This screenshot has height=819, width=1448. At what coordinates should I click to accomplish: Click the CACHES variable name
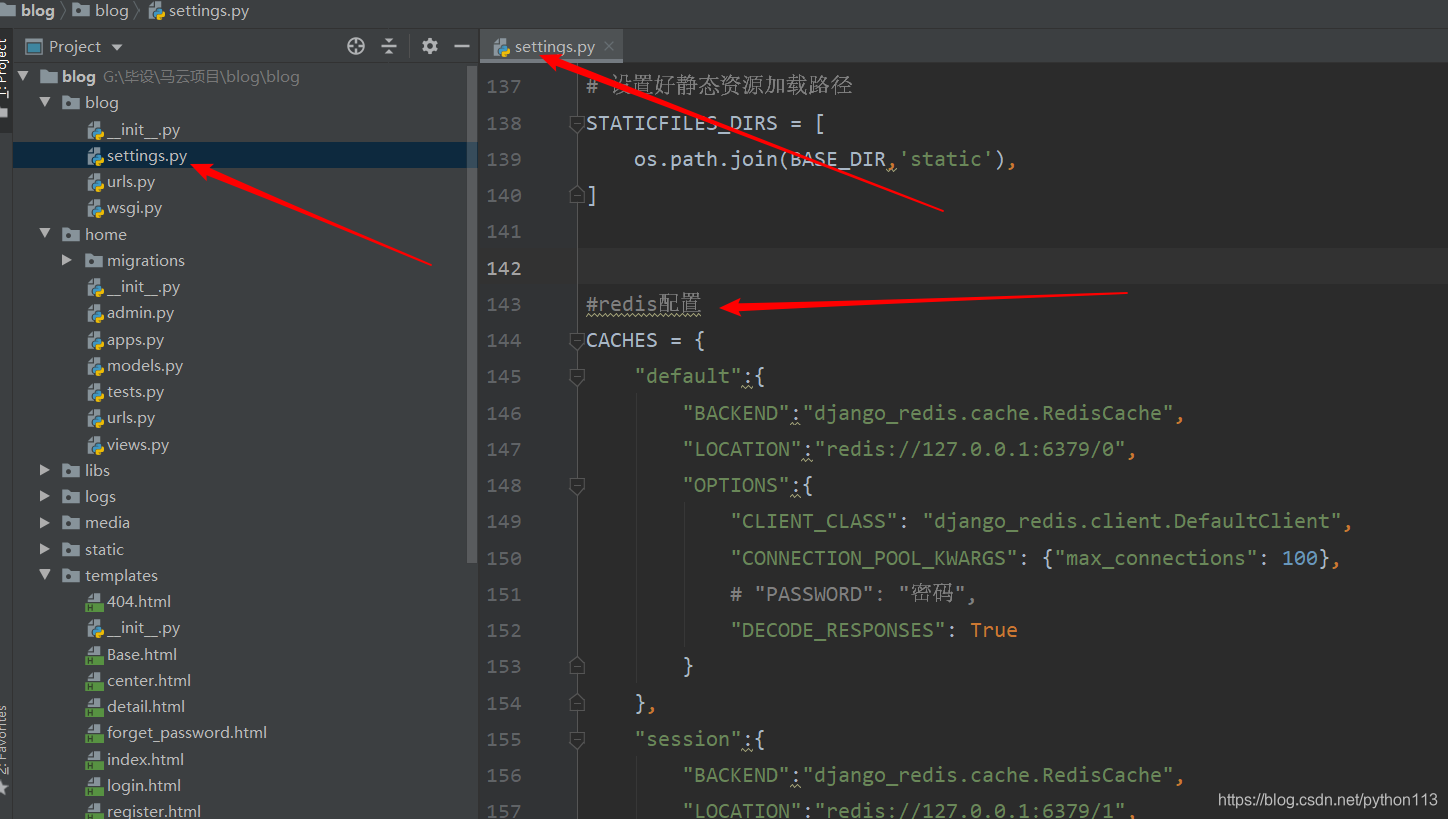(x=622, y=340)
